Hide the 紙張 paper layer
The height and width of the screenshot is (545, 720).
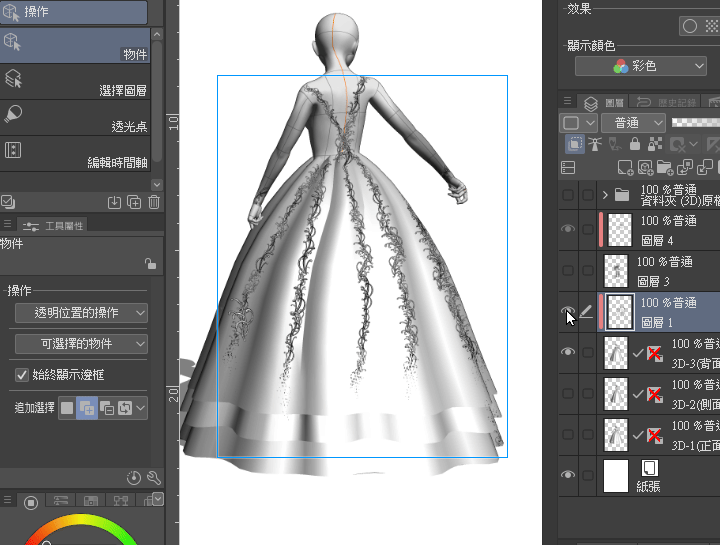568,476
